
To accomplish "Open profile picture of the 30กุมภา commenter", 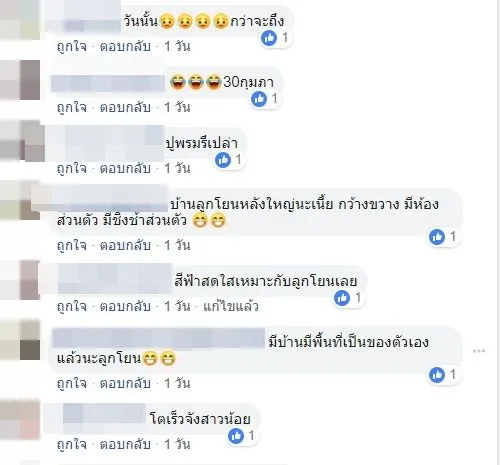I will [20, 80].
